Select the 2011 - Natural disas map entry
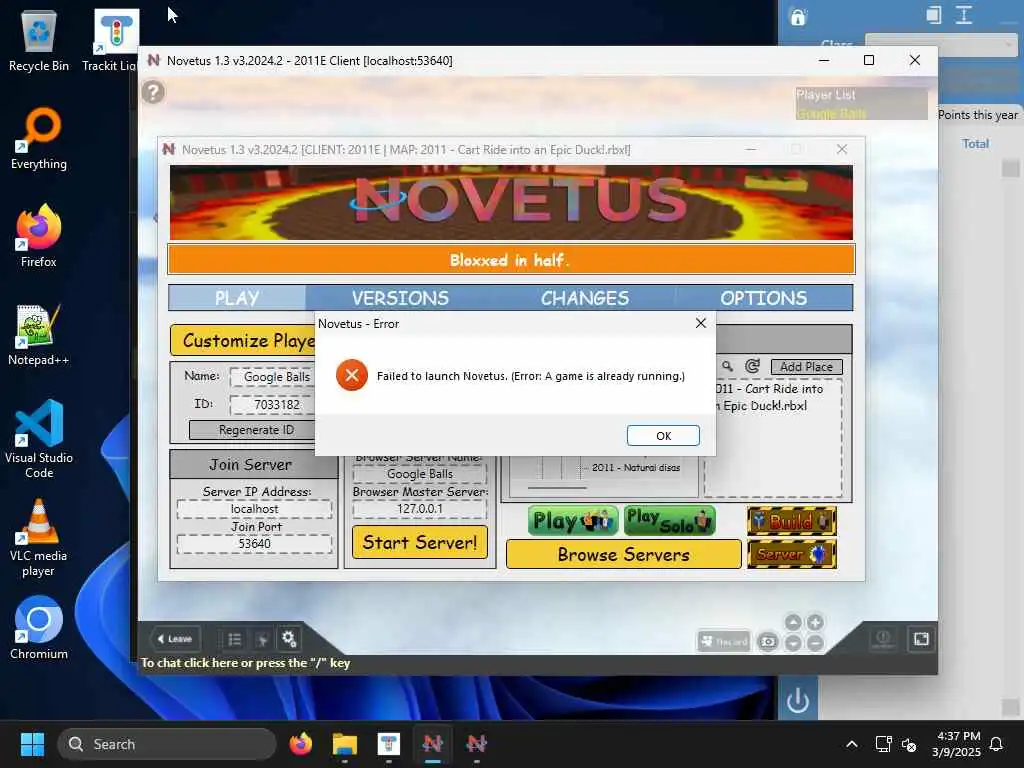 pos(635,468)
